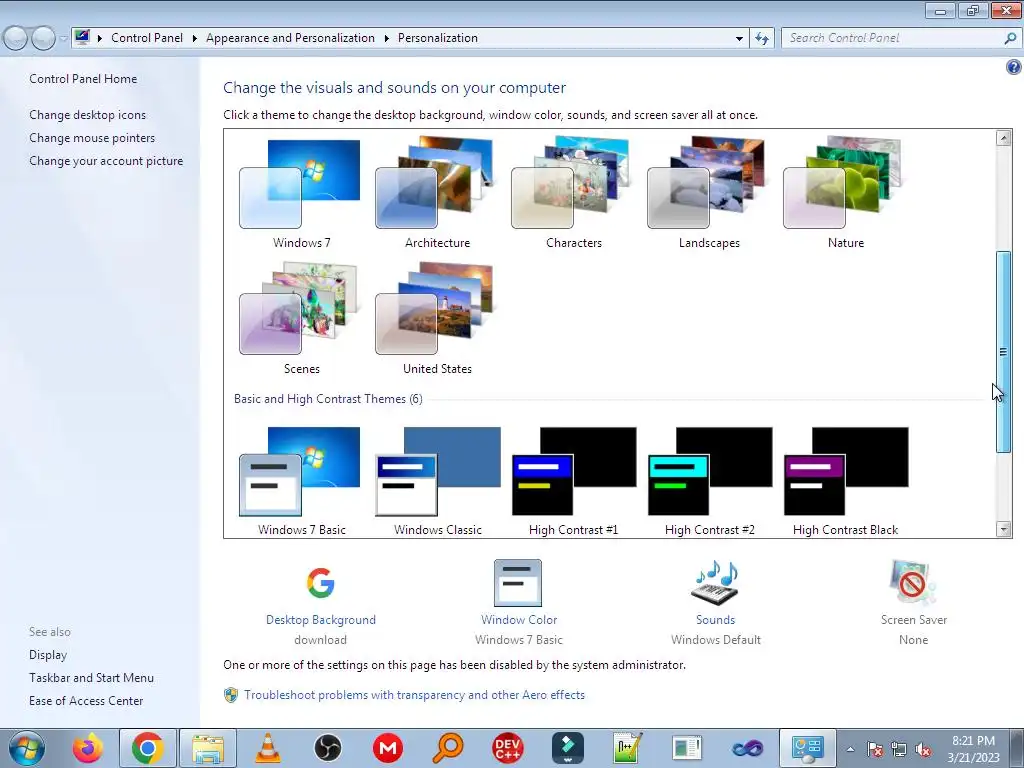Open the Window Color icon

518,583
